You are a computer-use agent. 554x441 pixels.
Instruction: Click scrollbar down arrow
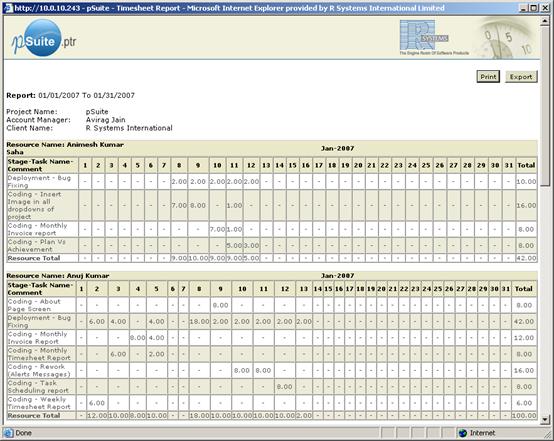(x=544, y=419)
